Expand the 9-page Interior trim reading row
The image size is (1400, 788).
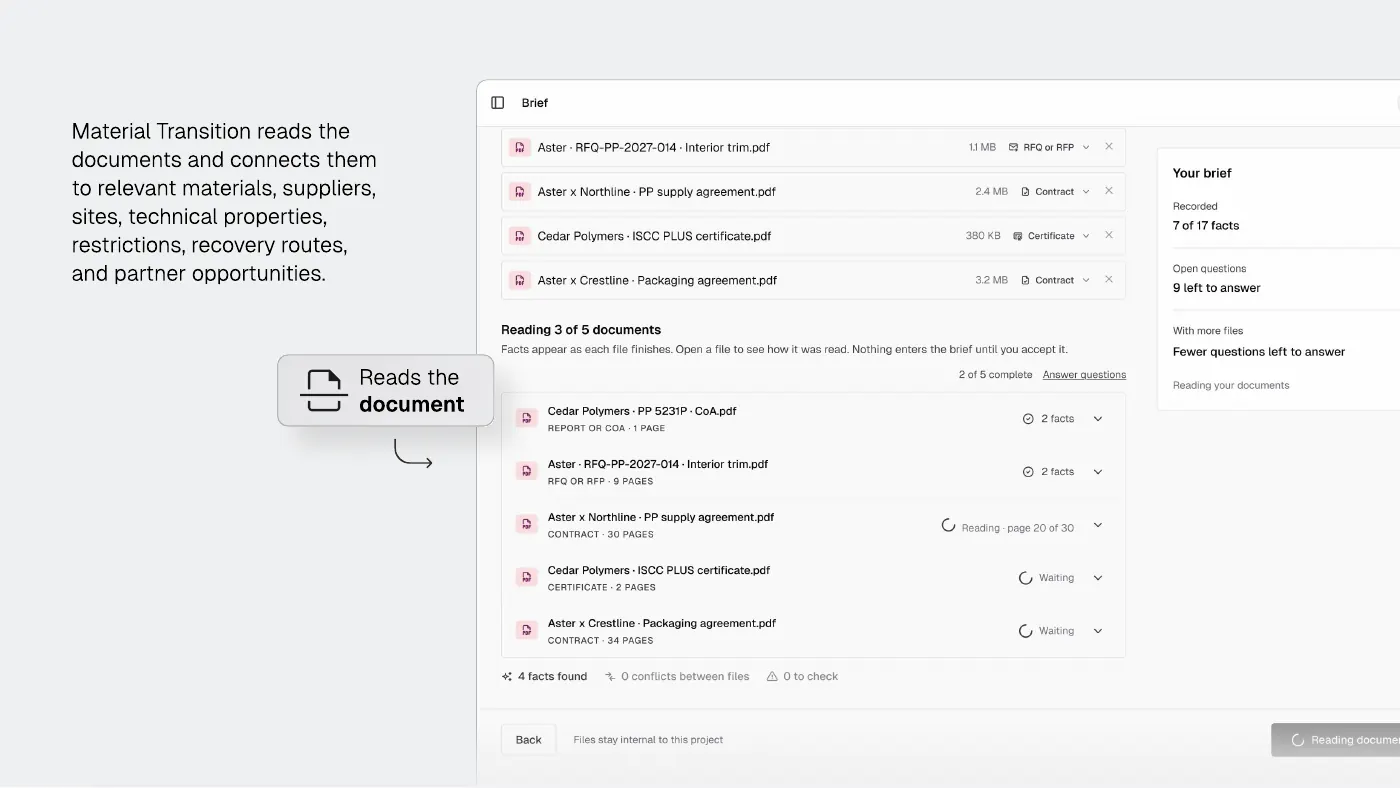point(1098,472)
